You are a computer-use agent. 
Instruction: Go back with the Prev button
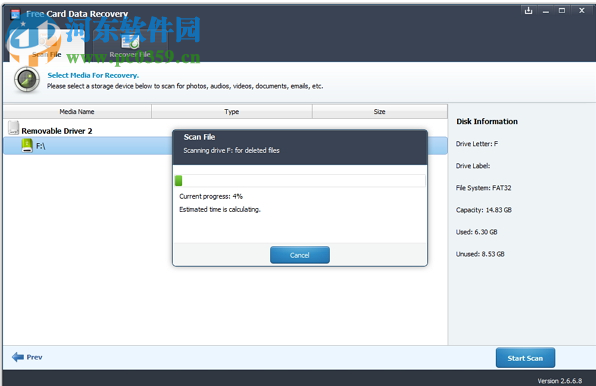point(27,357)
